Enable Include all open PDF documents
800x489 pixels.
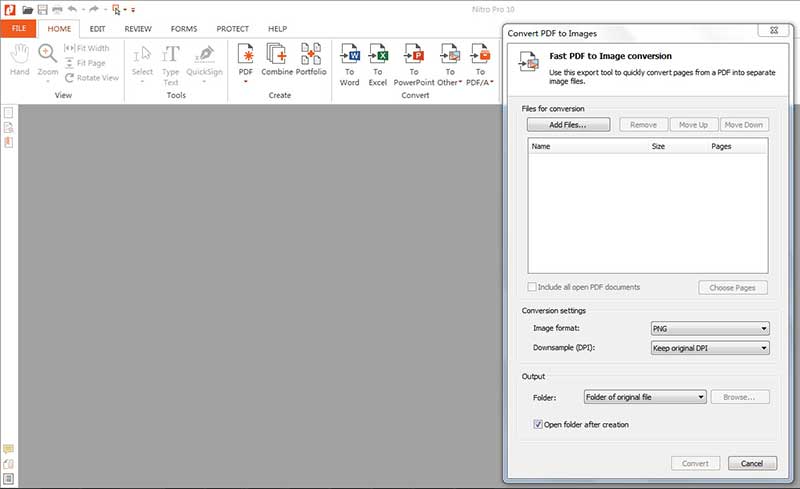pyautogui.click(x=532, y=287)
